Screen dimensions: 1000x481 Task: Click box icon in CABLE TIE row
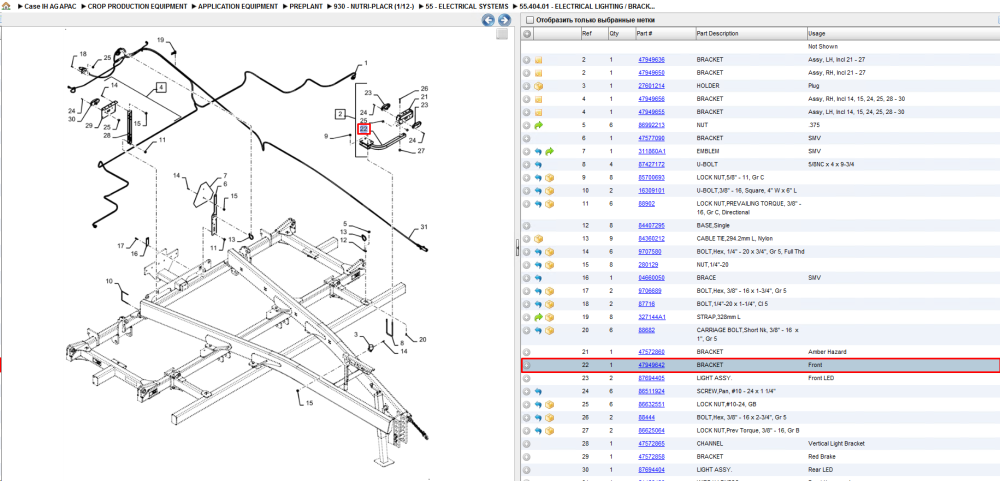coord(538,239)
